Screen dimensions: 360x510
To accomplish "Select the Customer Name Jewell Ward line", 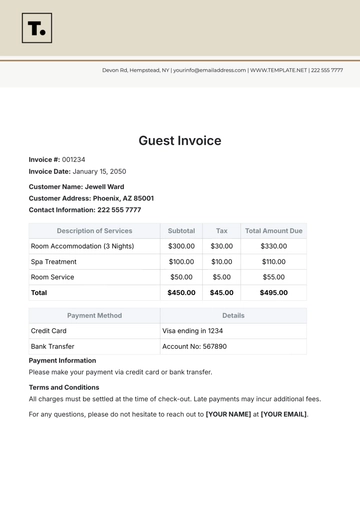I will click(76, 187).
